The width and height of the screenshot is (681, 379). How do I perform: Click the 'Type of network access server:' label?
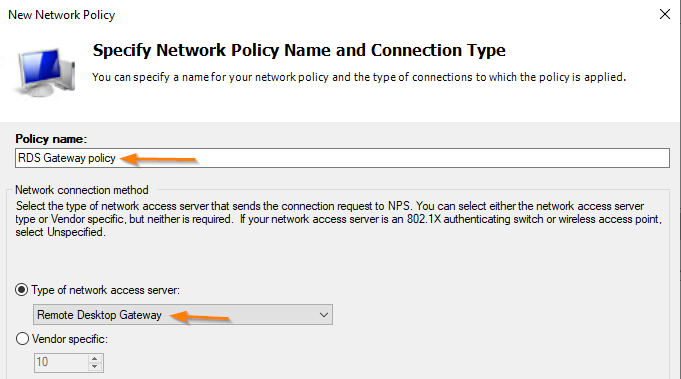click(x=106, y=290)
